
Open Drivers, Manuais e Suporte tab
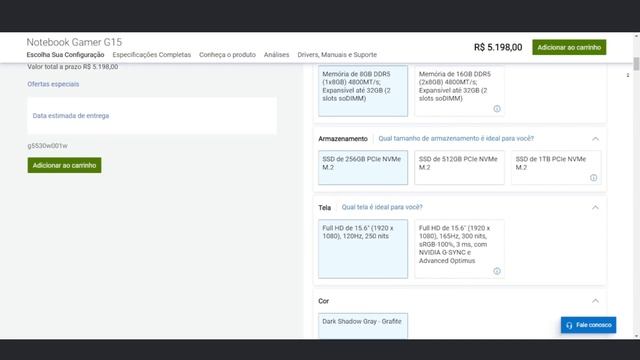pos(337,55)
